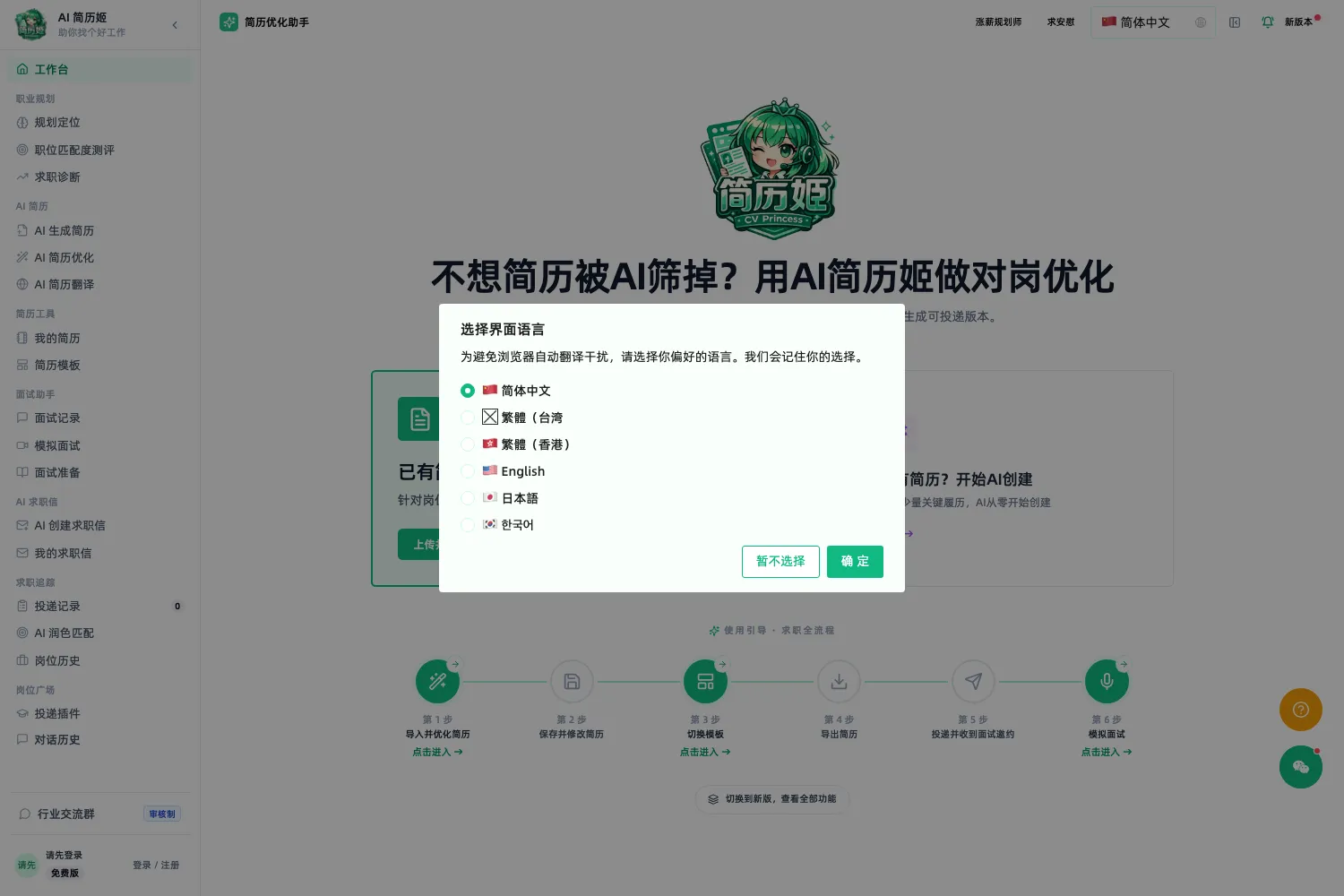Click step 6 模拟面试 microphone icon
Image resolution: width=1344 pixels, height=896 pixels.
point(1107,682)
